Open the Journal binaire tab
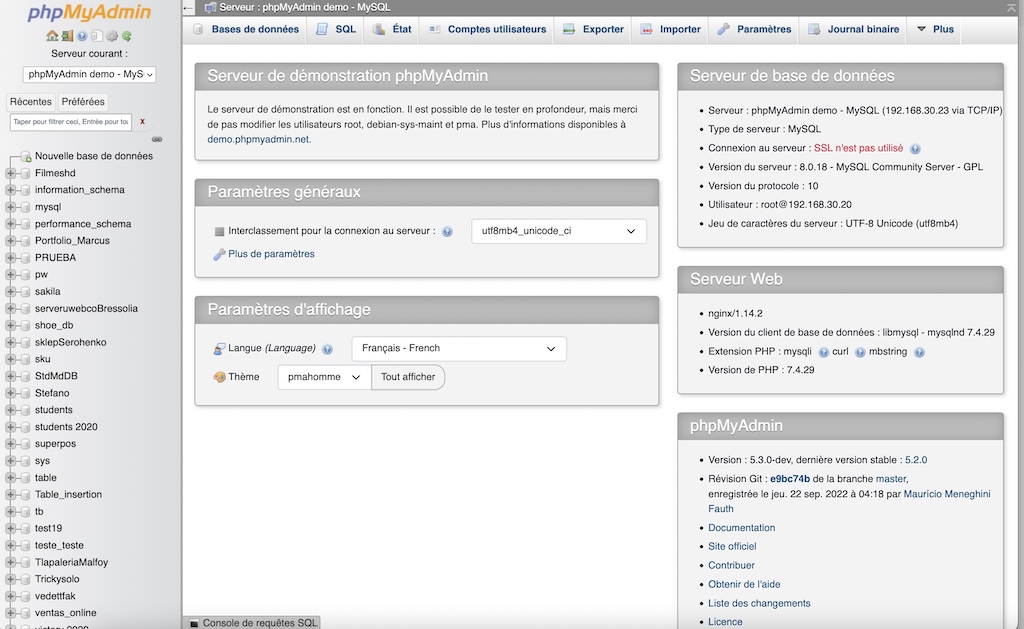1024x629 pixels. tap(854, 29)
